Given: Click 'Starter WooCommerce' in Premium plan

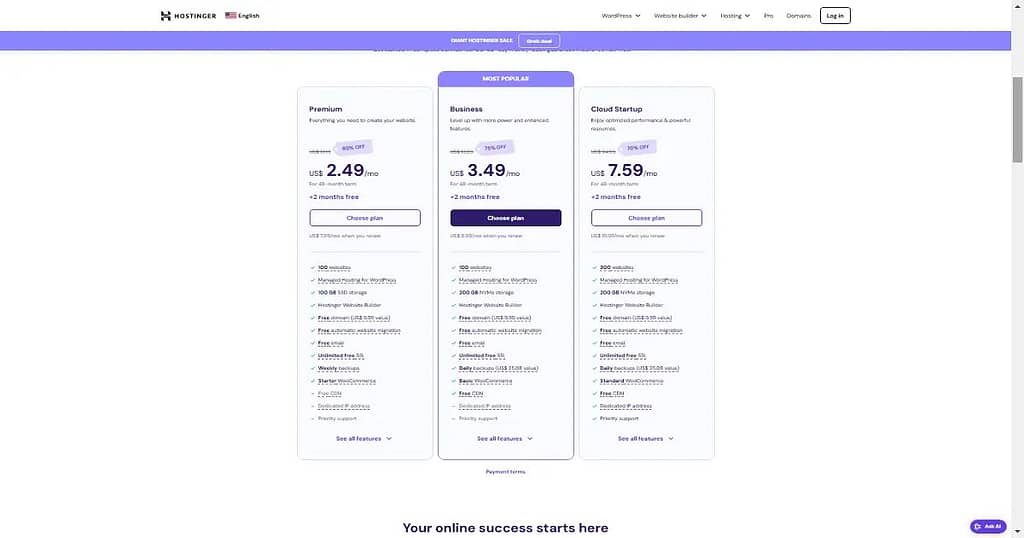Looking at the screenshot, I should [x=347, y=381].
